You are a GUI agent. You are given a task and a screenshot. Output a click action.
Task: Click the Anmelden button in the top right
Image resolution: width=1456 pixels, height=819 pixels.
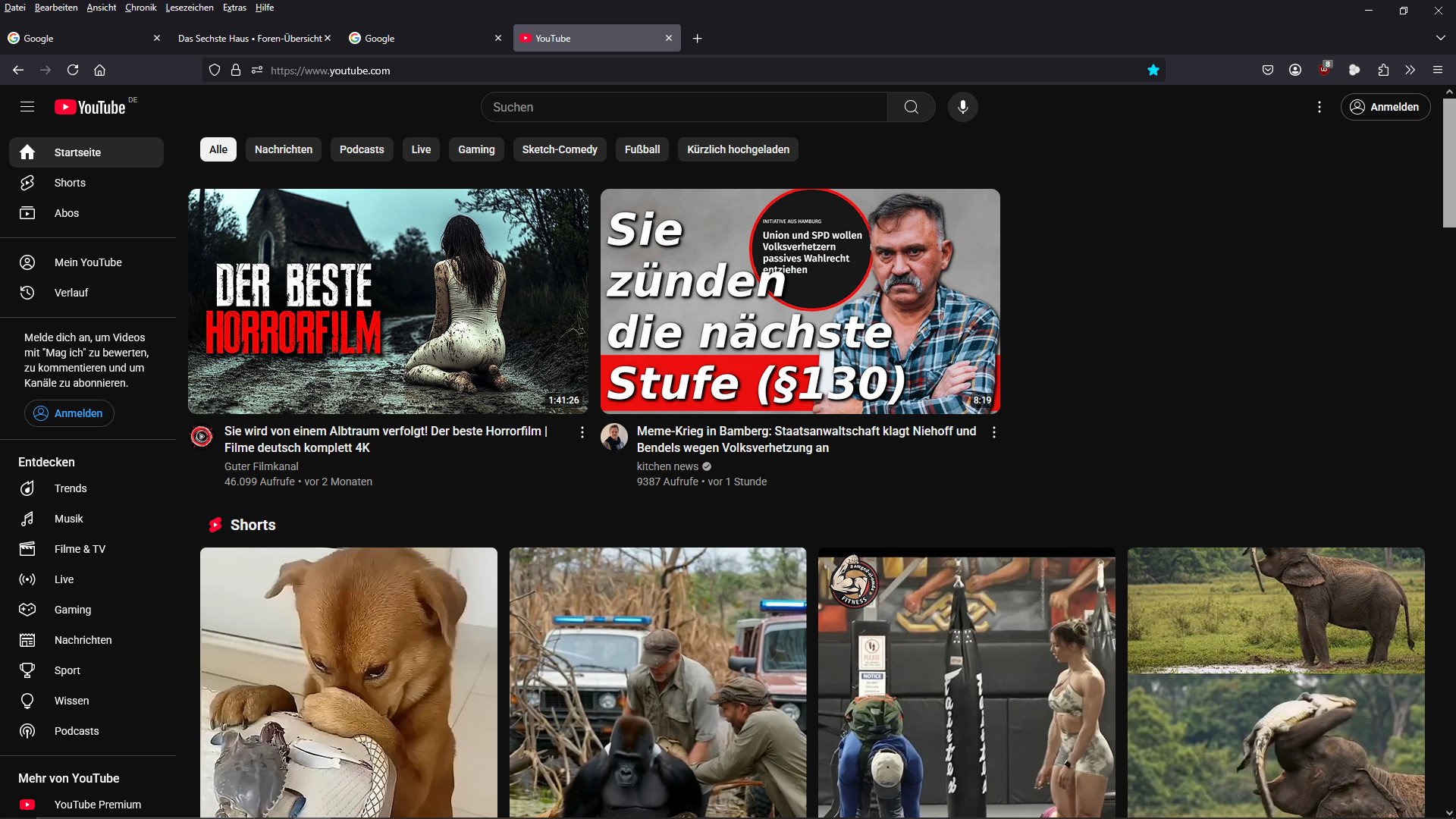[1385, 107]
